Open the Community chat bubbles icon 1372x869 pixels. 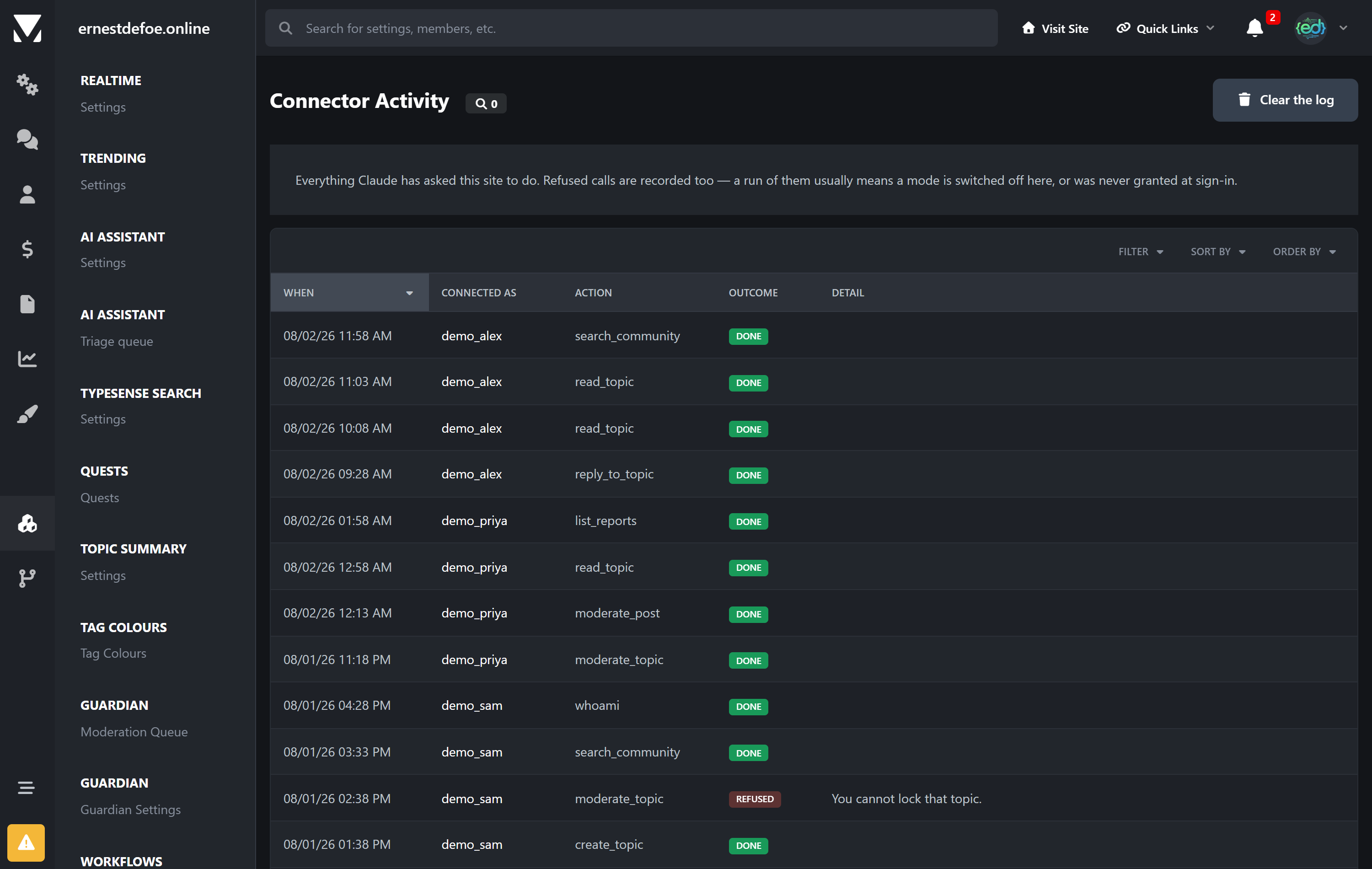tap(27, 139)
